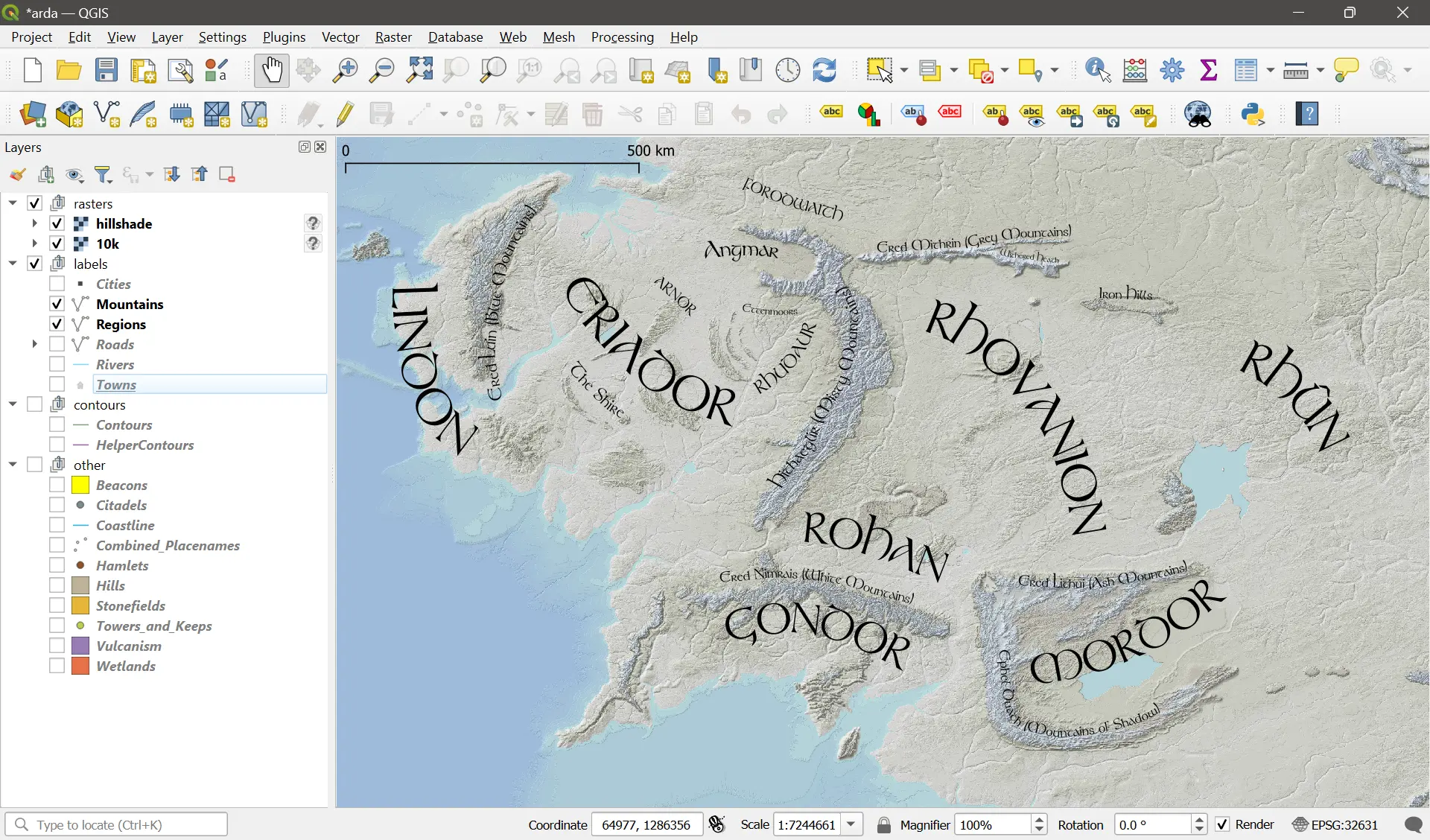Toggle editing with the pencil icon
Image resolution: width=1430 pixels, height=840 pixels.
coord(345,115)
